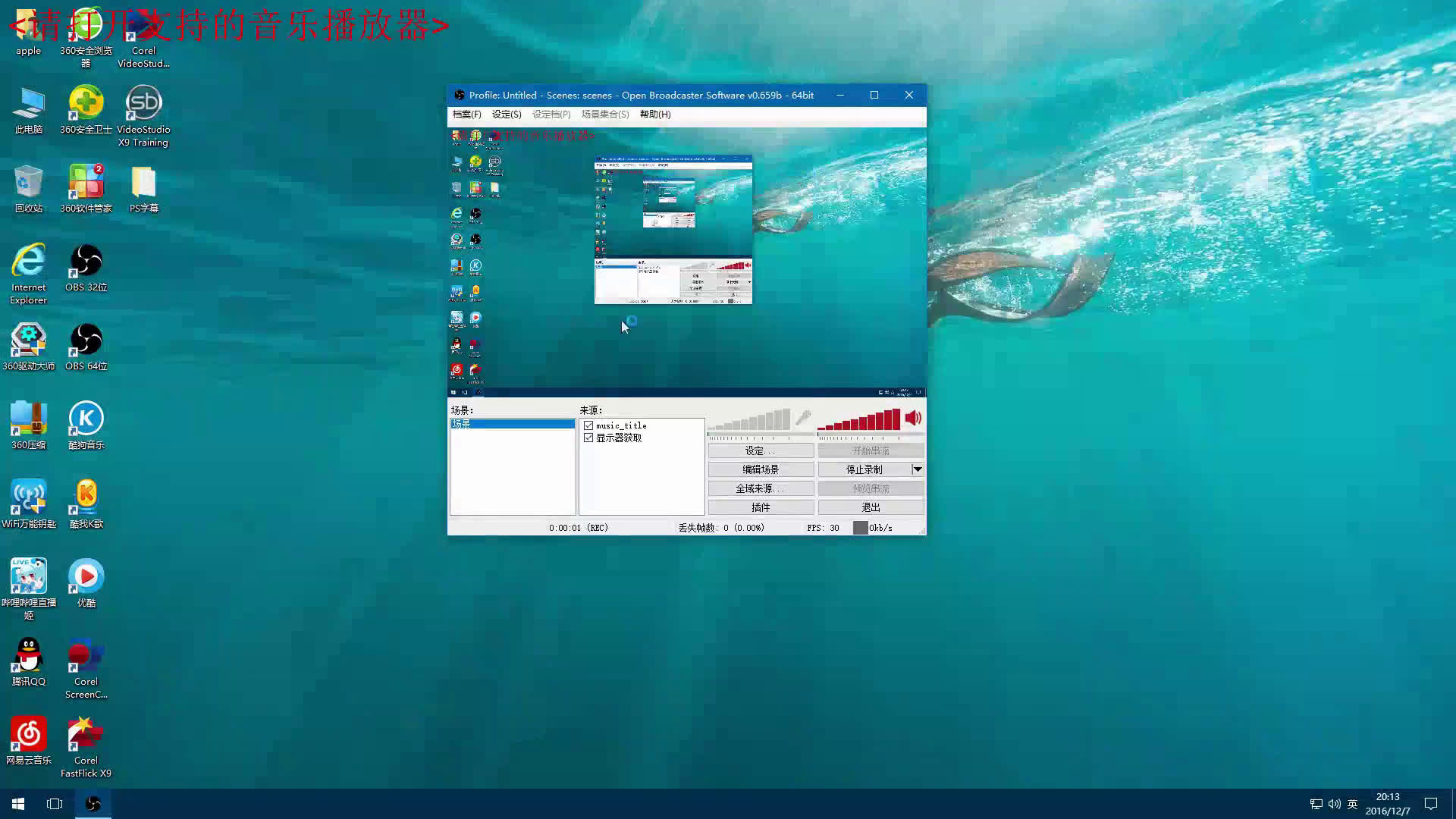Open OBS 32位 desktop shortcut
This screenshot has width=1456, height=819.
tap(86, 262)
